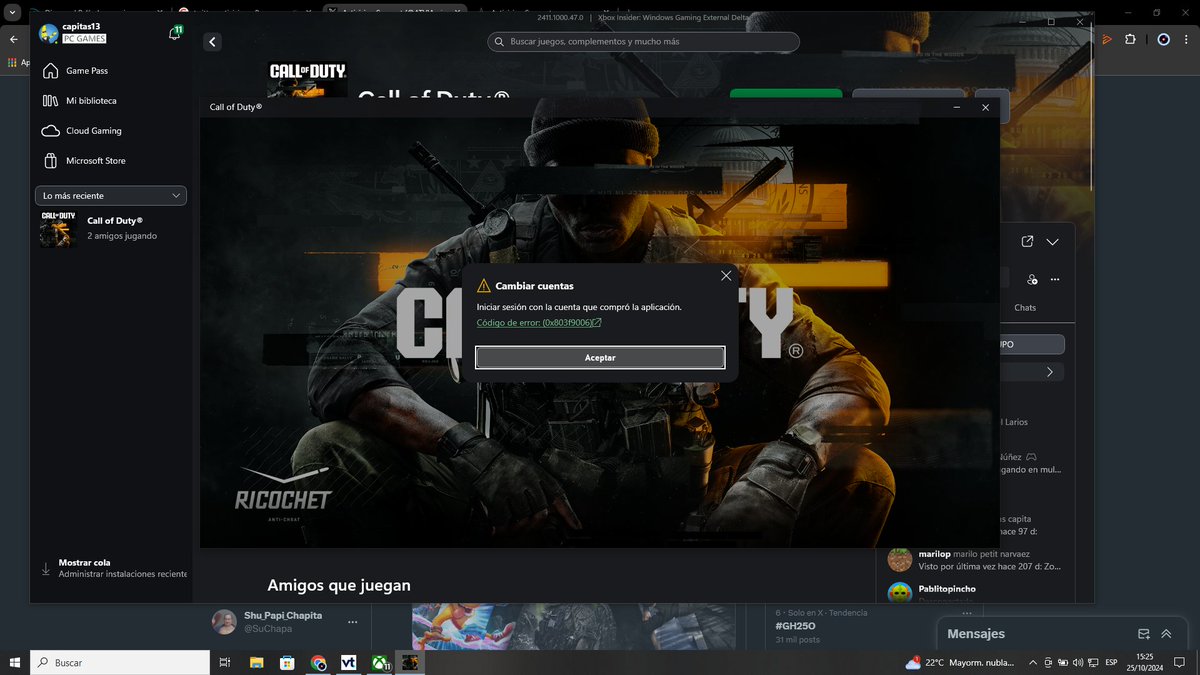This screenshot has width=1200, height=675.
Task: Switch to Call of Duty taskbar icon
Action: coord(411,662)
